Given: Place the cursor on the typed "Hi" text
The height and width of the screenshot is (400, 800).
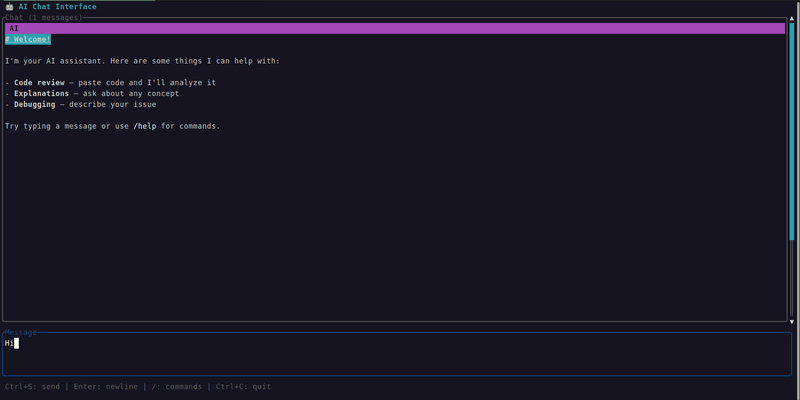Looking at the screenshot, I should click(x=9, y=343).
